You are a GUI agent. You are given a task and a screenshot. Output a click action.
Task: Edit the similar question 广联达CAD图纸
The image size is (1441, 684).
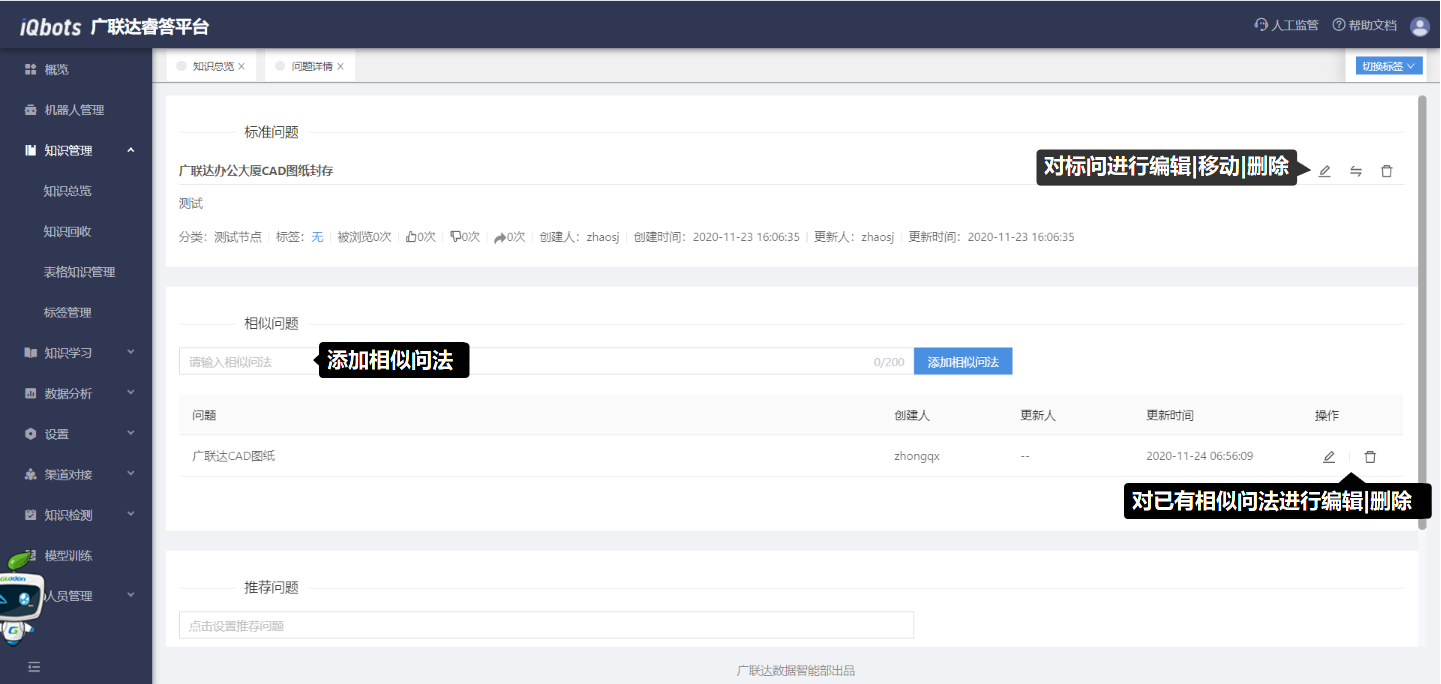coord(1329,457)
